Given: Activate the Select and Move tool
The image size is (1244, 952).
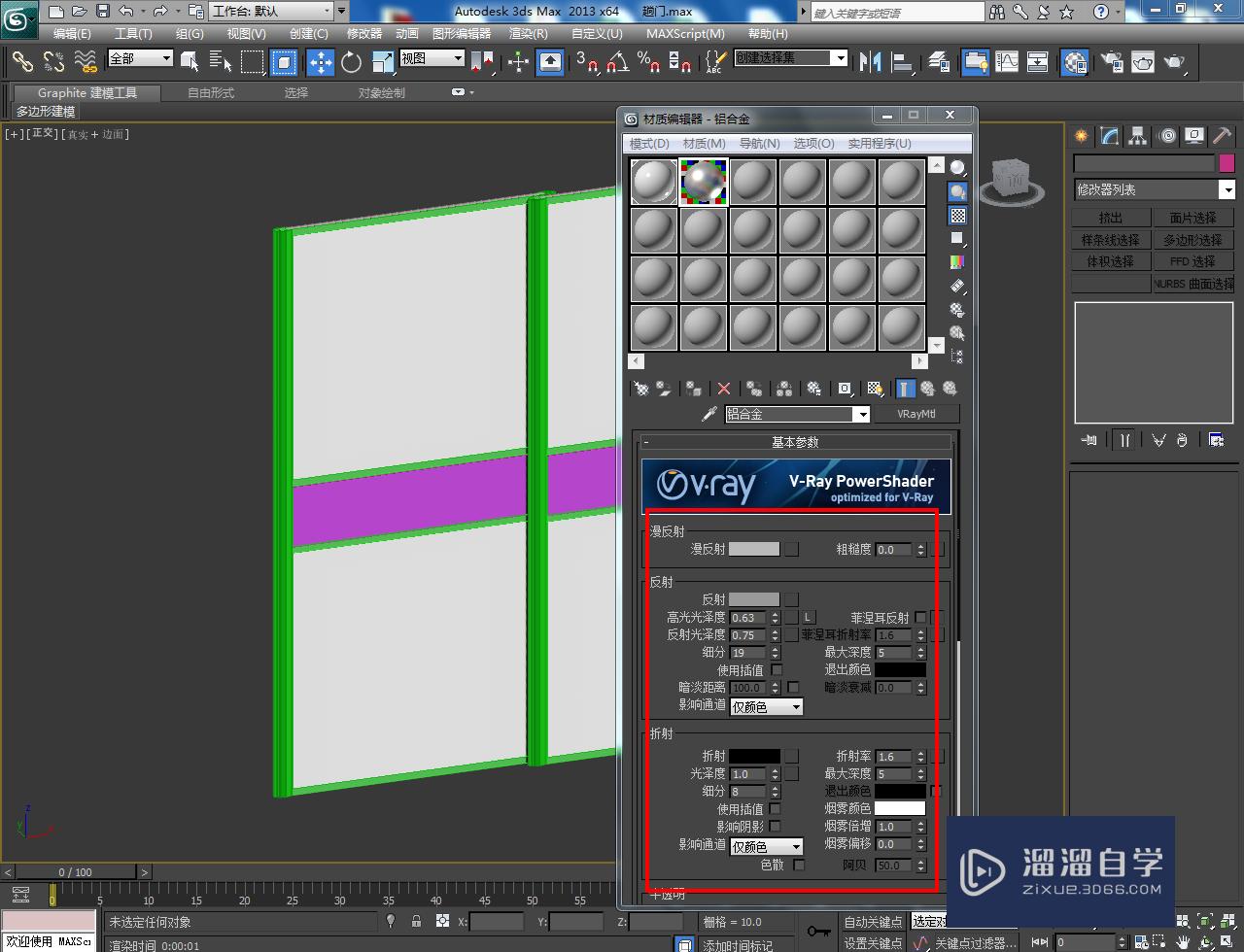Looking at the screenshot, I should click(x=321, y=62).
